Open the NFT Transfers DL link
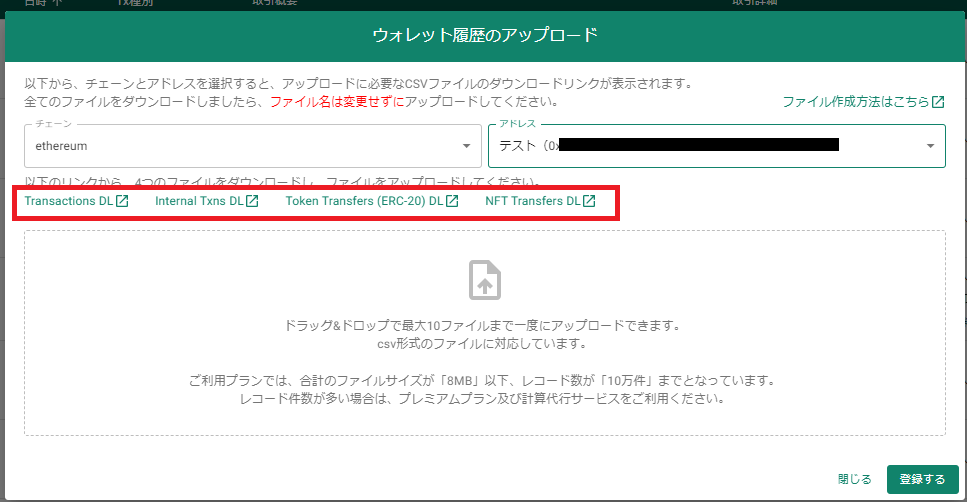Image resolution: width=967 pixels, height=502 pixels. point(540,201)
